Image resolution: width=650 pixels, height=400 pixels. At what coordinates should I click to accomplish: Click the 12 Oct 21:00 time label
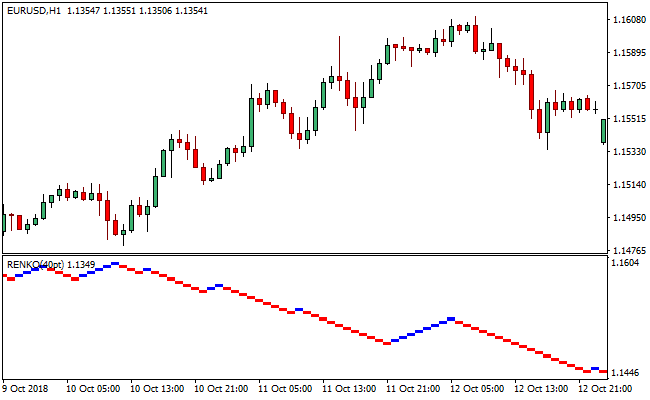(x=605, y=389)
